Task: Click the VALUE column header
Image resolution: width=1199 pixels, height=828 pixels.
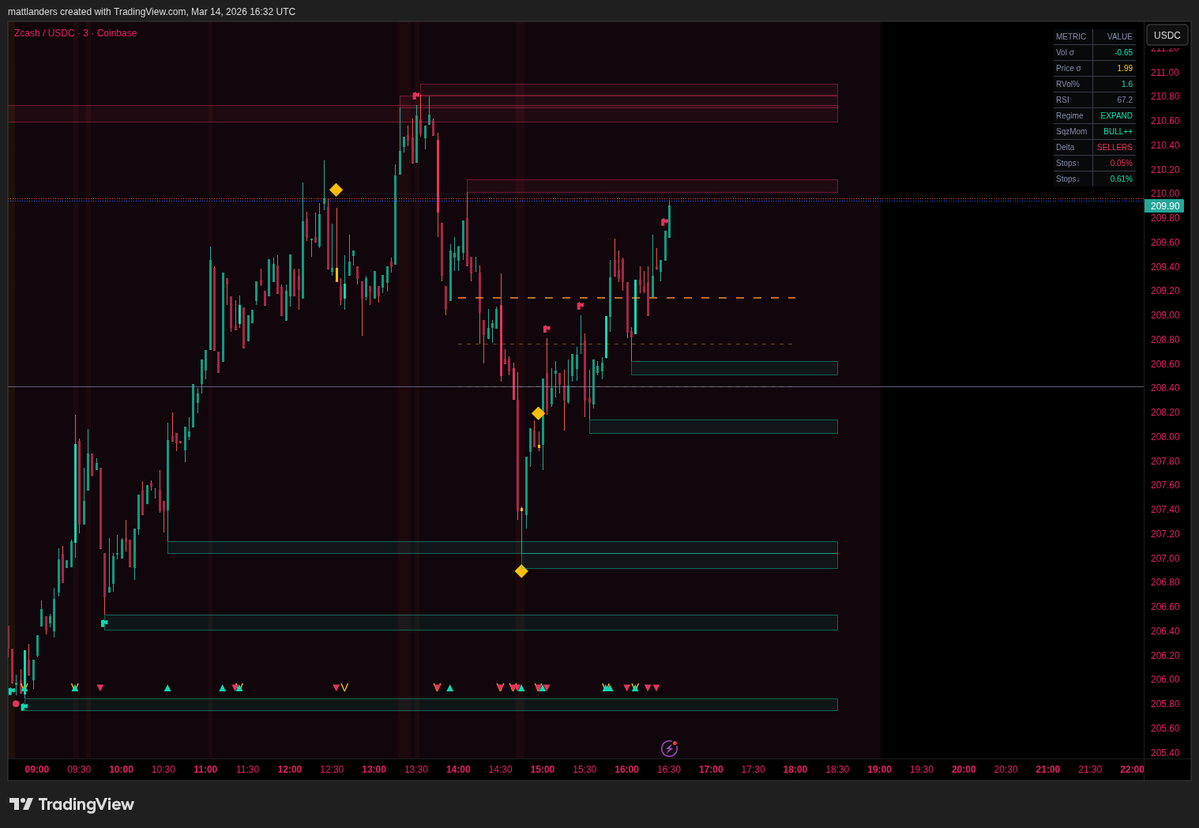Action: point(1119,37)
